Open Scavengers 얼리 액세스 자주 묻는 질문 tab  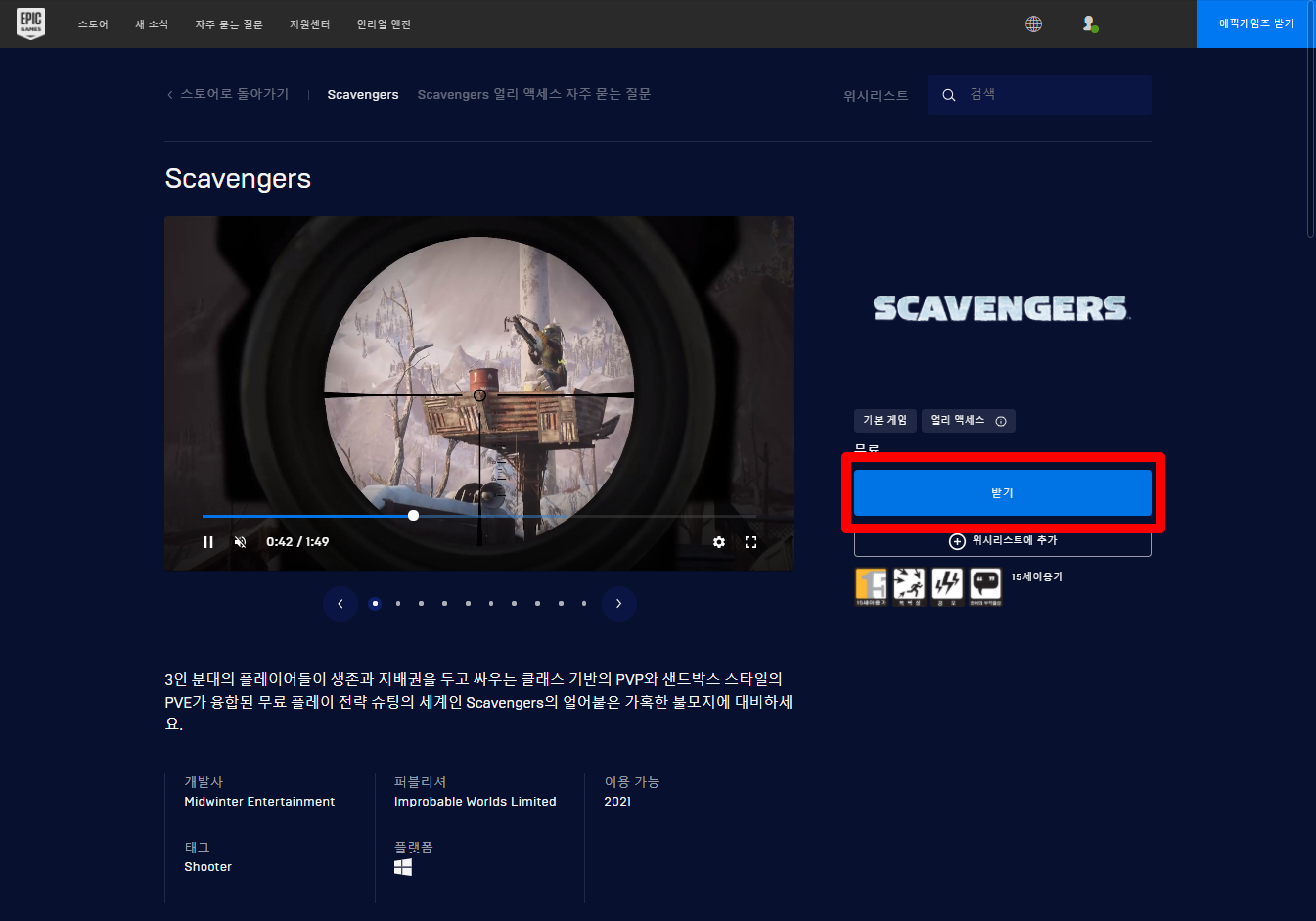click(x=534, y=94)
